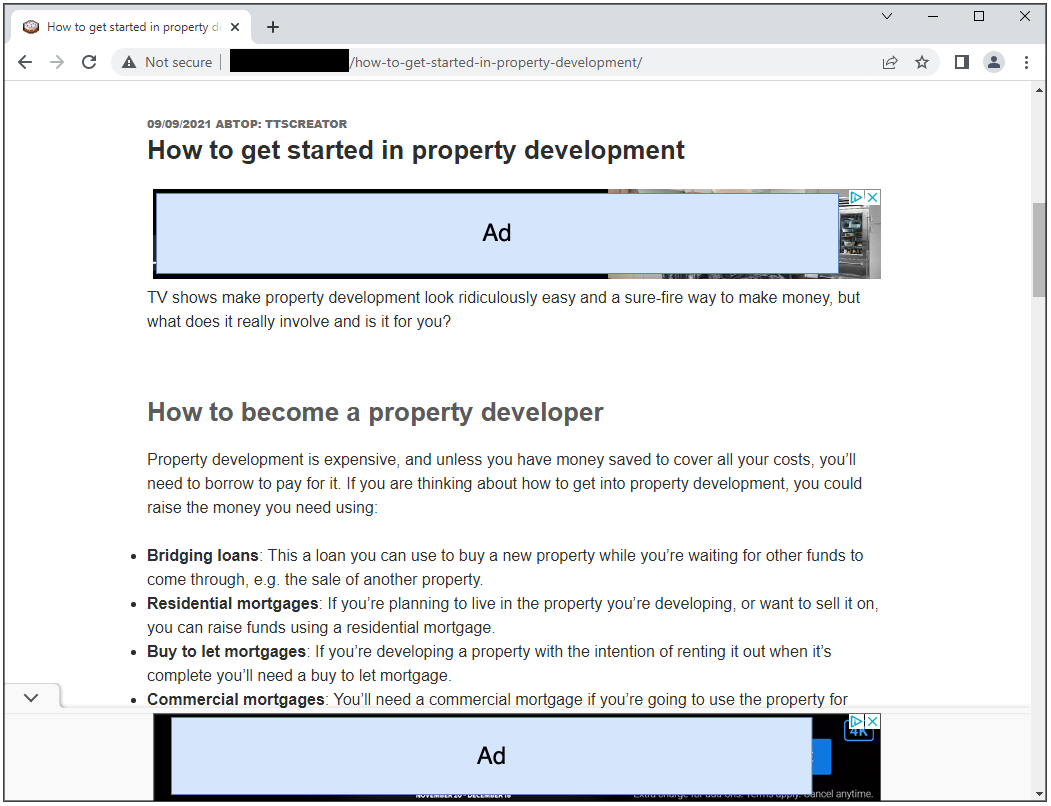Viewport: 1051px width, 806px height.
Task: Open the Chrome profile avatar
Action: 993,61
